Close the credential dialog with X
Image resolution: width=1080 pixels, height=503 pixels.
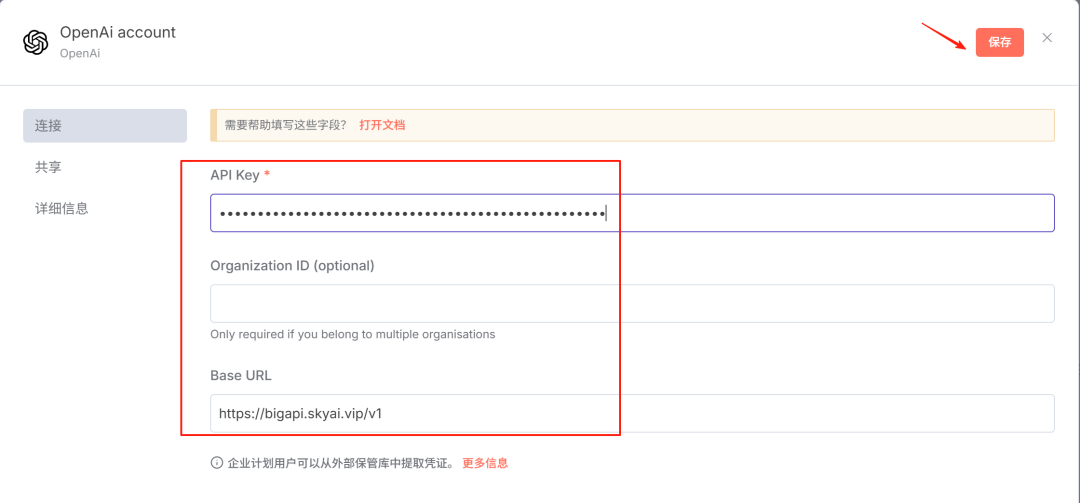point(1047,38)
